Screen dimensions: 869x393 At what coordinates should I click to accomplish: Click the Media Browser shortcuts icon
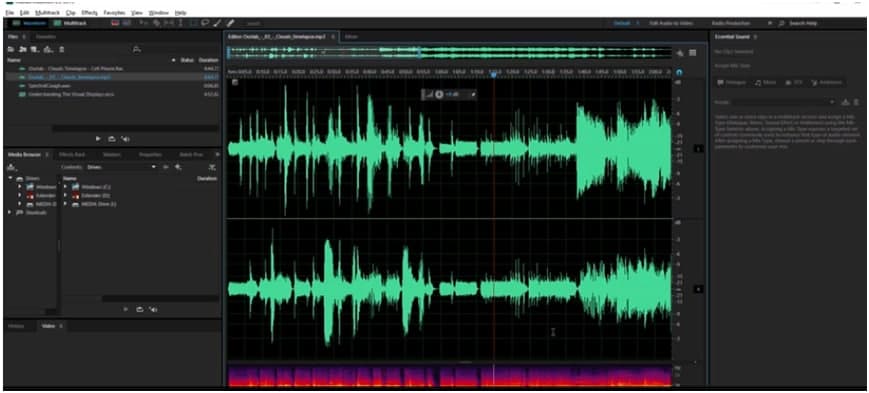pos(11,167)
